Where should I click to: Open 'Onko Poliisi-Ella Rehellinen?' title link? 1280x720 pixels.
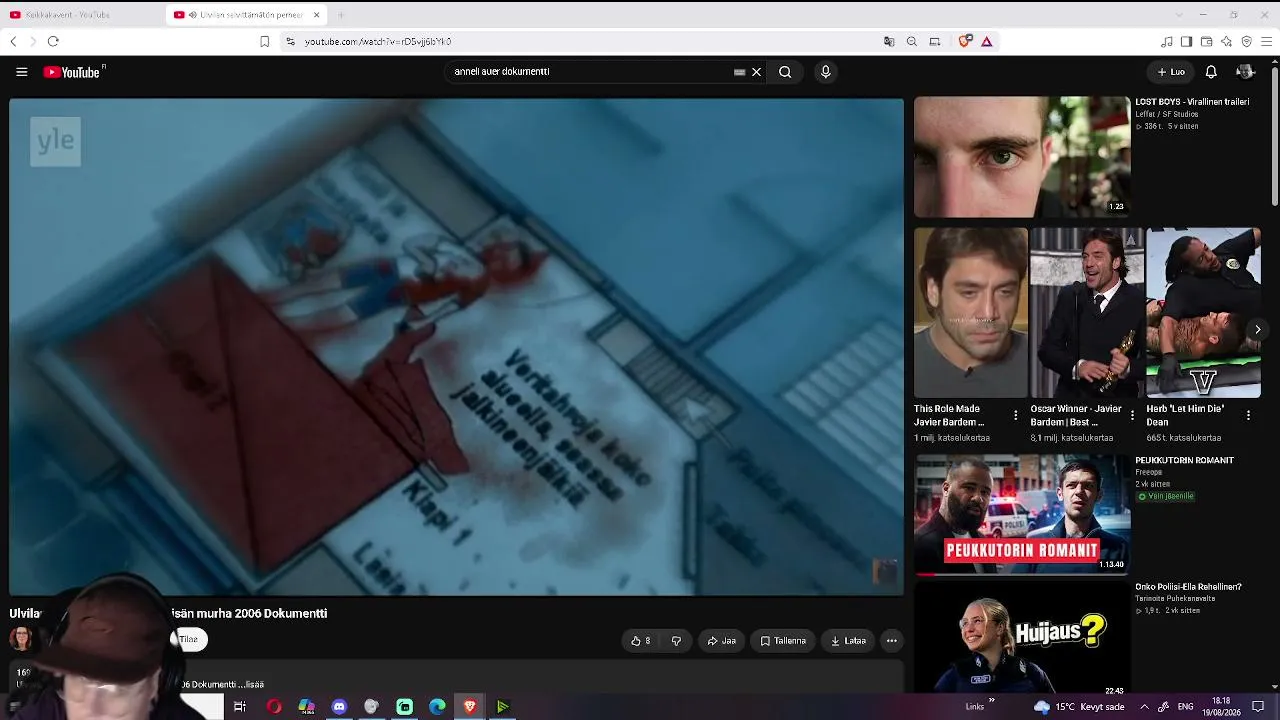pos(1188,587)
